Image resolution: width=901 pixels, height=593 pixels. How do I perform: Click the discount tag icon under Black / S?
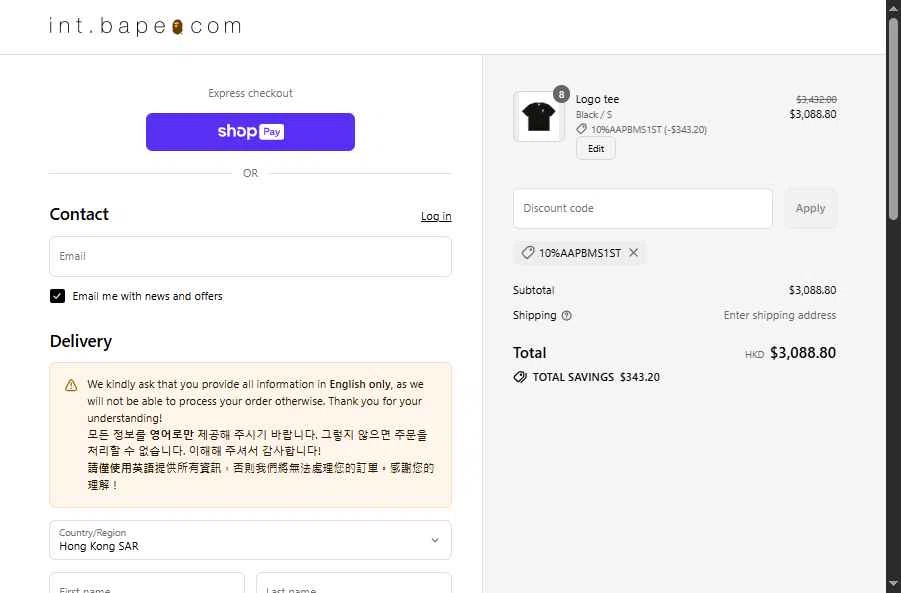[x=582, y=129]
